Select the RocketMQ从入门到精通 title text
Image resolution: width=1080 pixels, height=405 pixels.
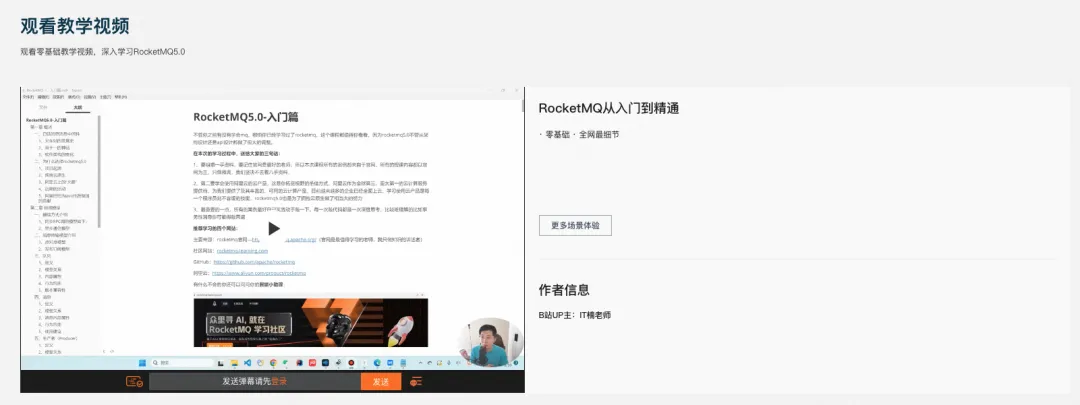pyautogui.click(x=609, y=108)
